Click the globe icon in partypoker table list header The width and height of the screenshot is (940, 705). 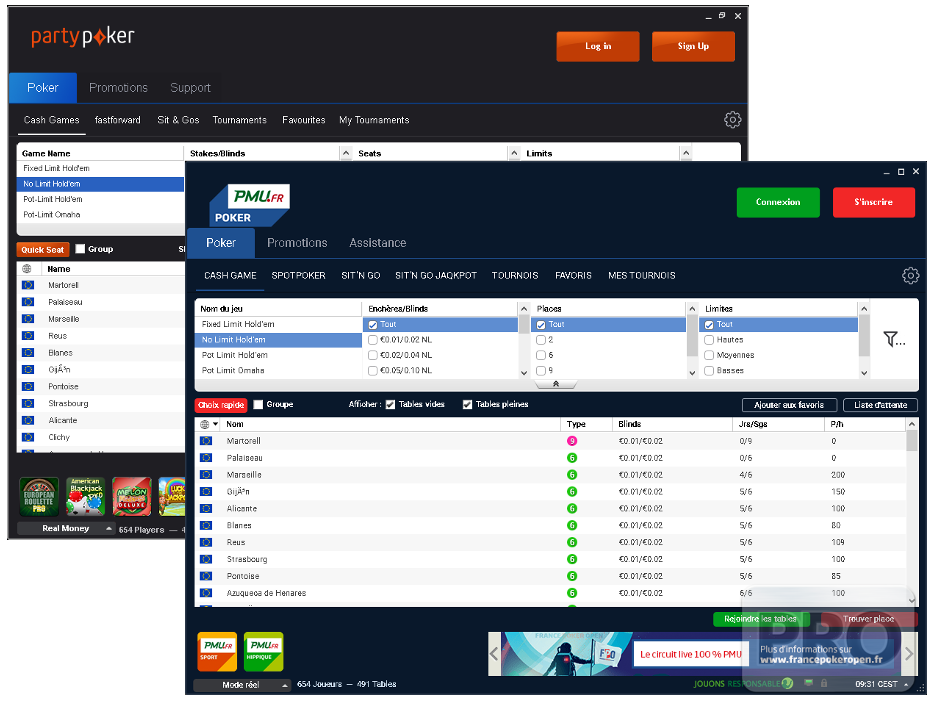click(27, 269)
